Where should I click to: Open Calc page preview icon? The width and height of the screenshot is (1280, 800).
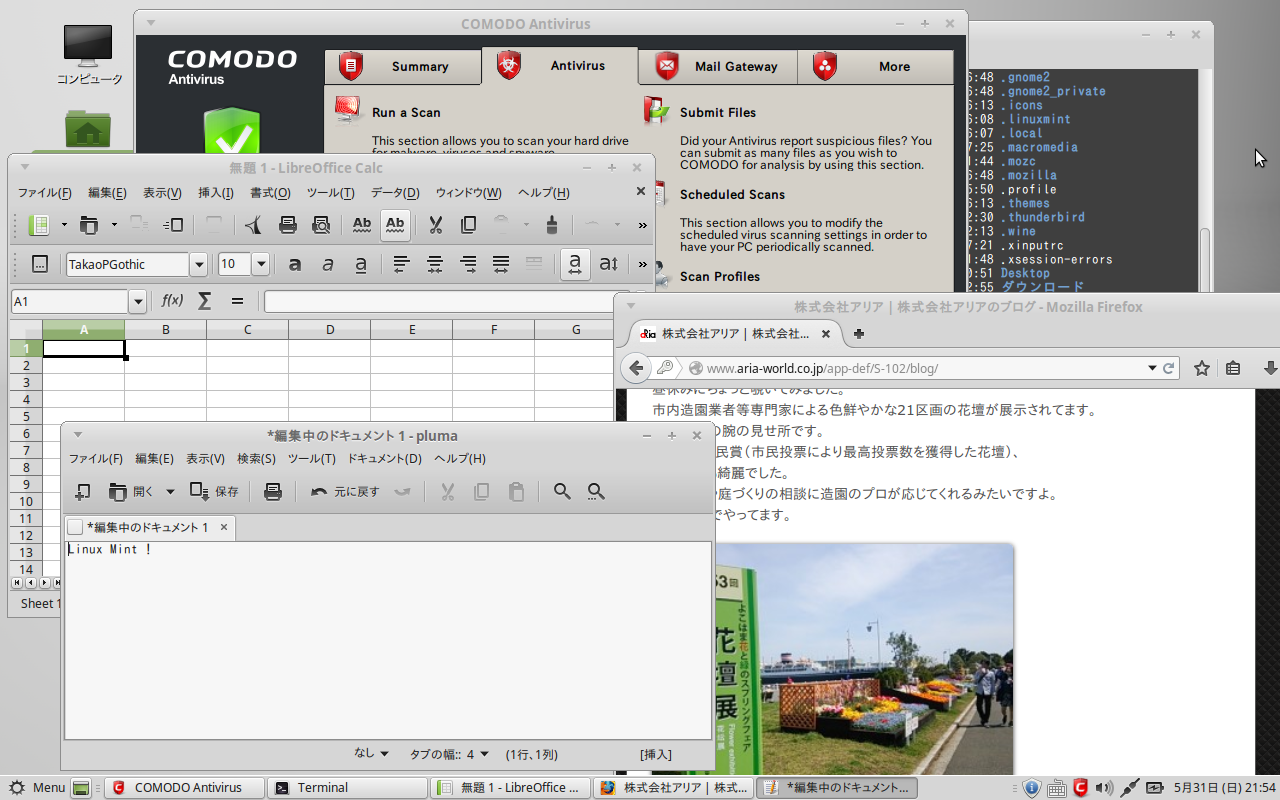tap(321, 225)
